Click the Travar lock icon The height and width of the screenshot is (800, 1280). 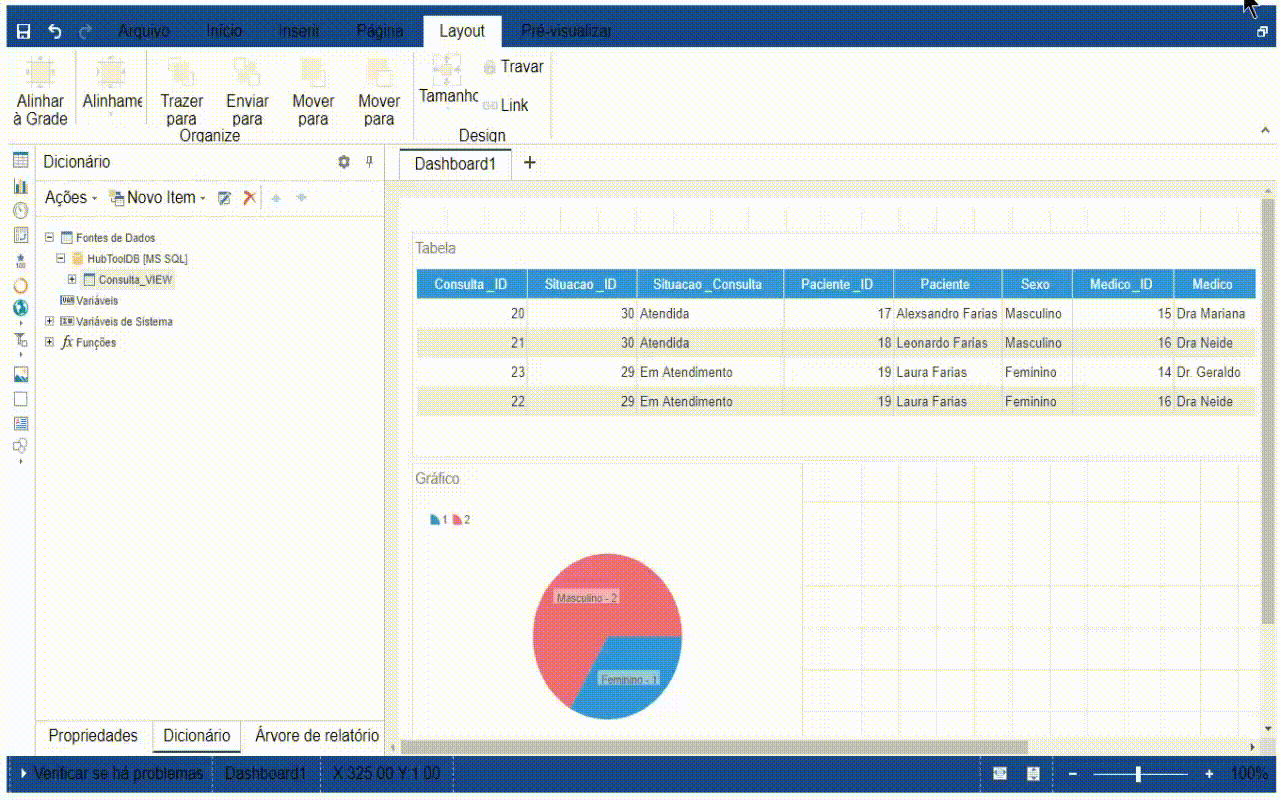pos(490,68)
